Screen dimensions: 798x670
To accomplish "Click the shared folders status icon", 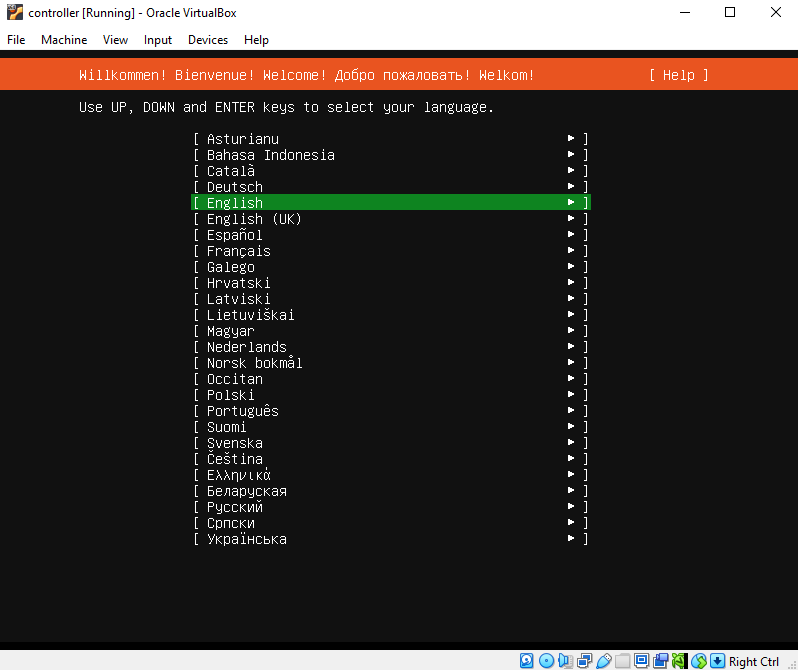I will tap(623, 661).
